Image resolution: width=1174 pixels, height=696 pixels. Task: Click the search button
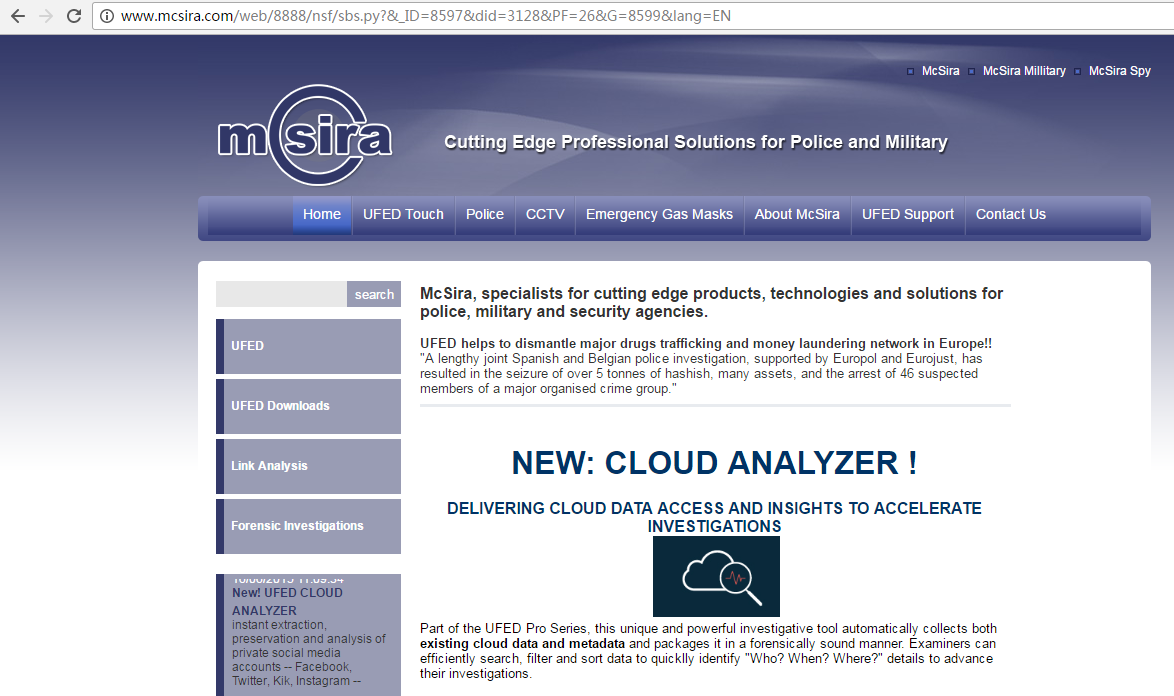(x=374, y=294)
